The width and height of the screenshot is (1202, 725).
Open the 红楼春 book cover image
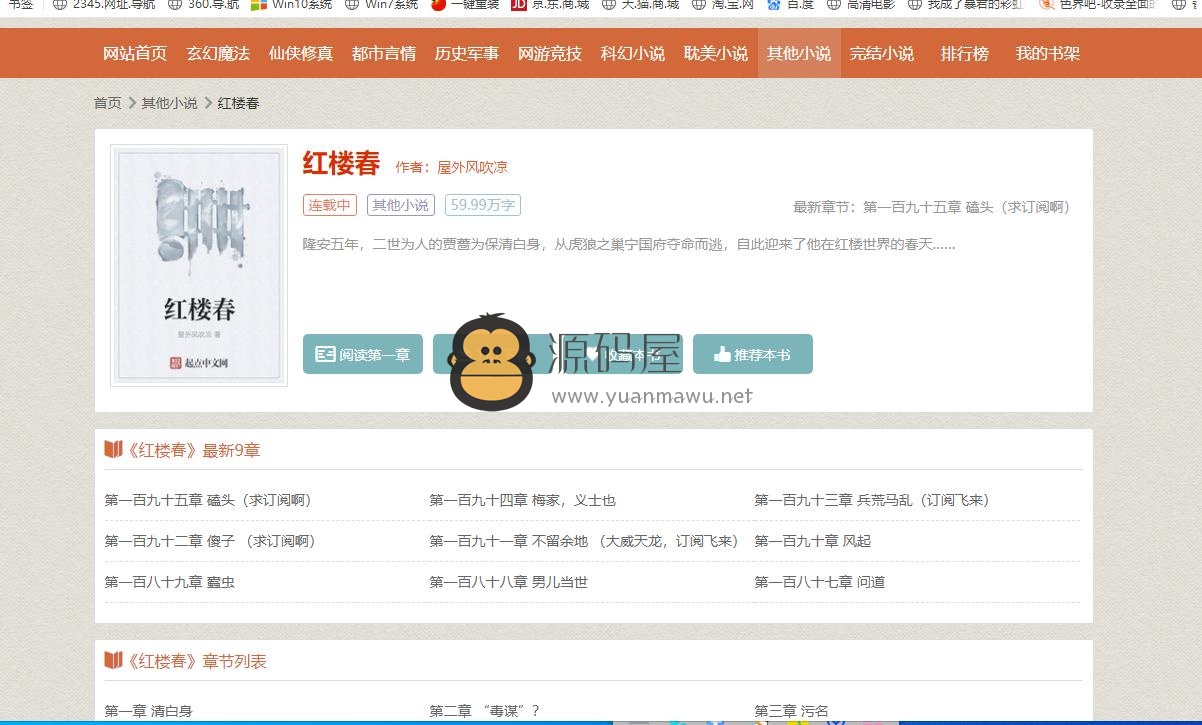pyautogui.click(x=199, y=266)
